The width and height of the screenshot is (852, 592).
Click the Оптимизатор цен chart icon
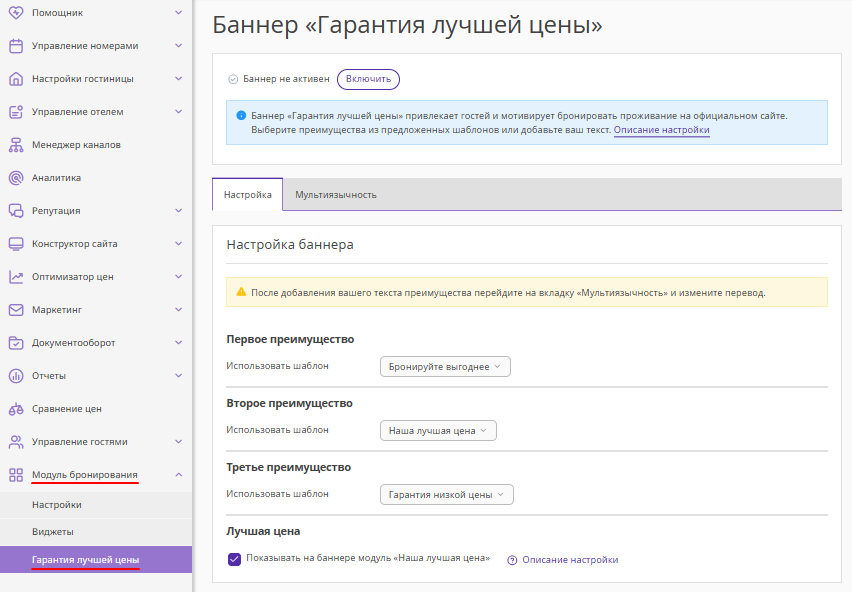click(x=16, y=277)
